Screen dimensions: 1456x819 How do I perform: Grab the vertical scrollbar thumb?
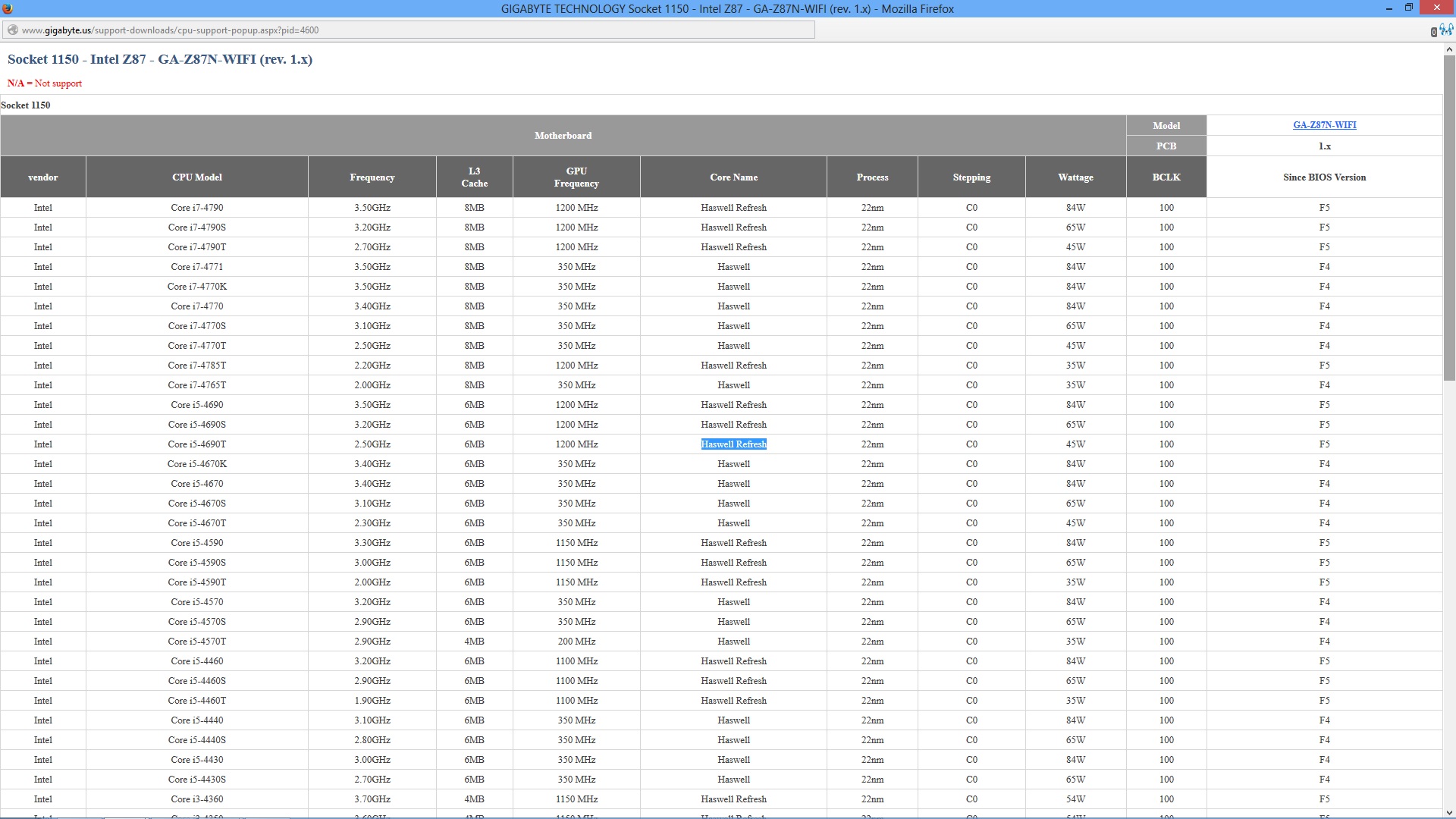tap(1449, 218)
